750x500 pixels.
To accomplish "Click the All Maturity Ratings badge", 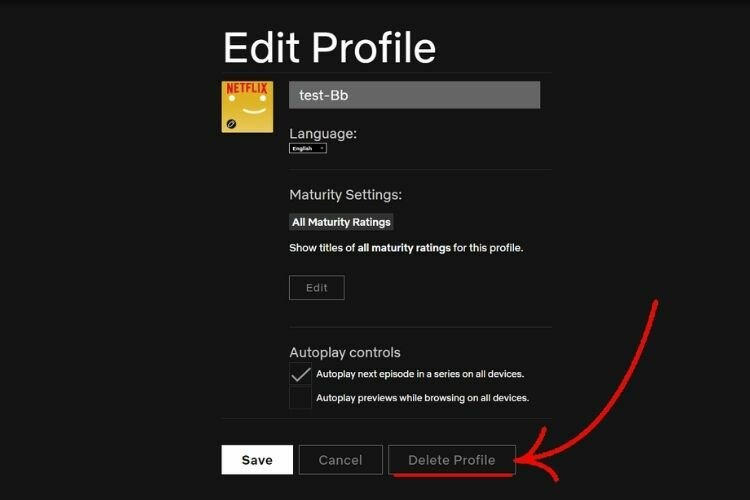I will (x=341, y=222).
